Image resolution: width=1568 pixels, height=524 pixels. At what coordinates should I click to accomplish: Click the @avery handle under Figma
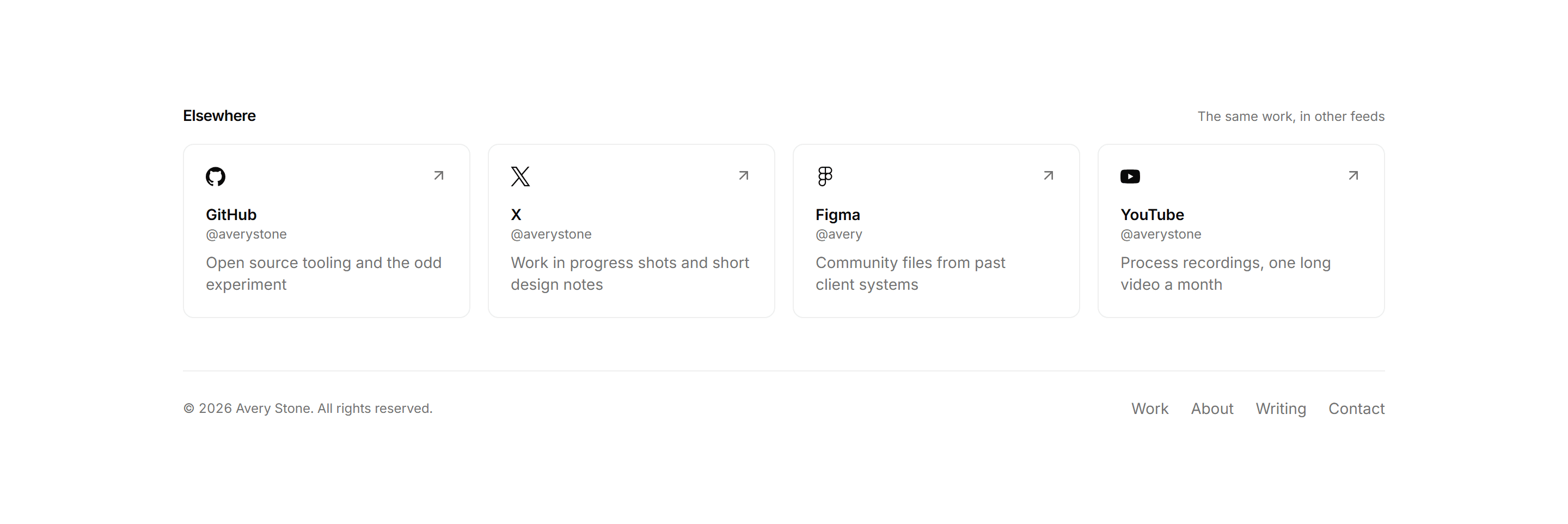(x=840, y=234)
